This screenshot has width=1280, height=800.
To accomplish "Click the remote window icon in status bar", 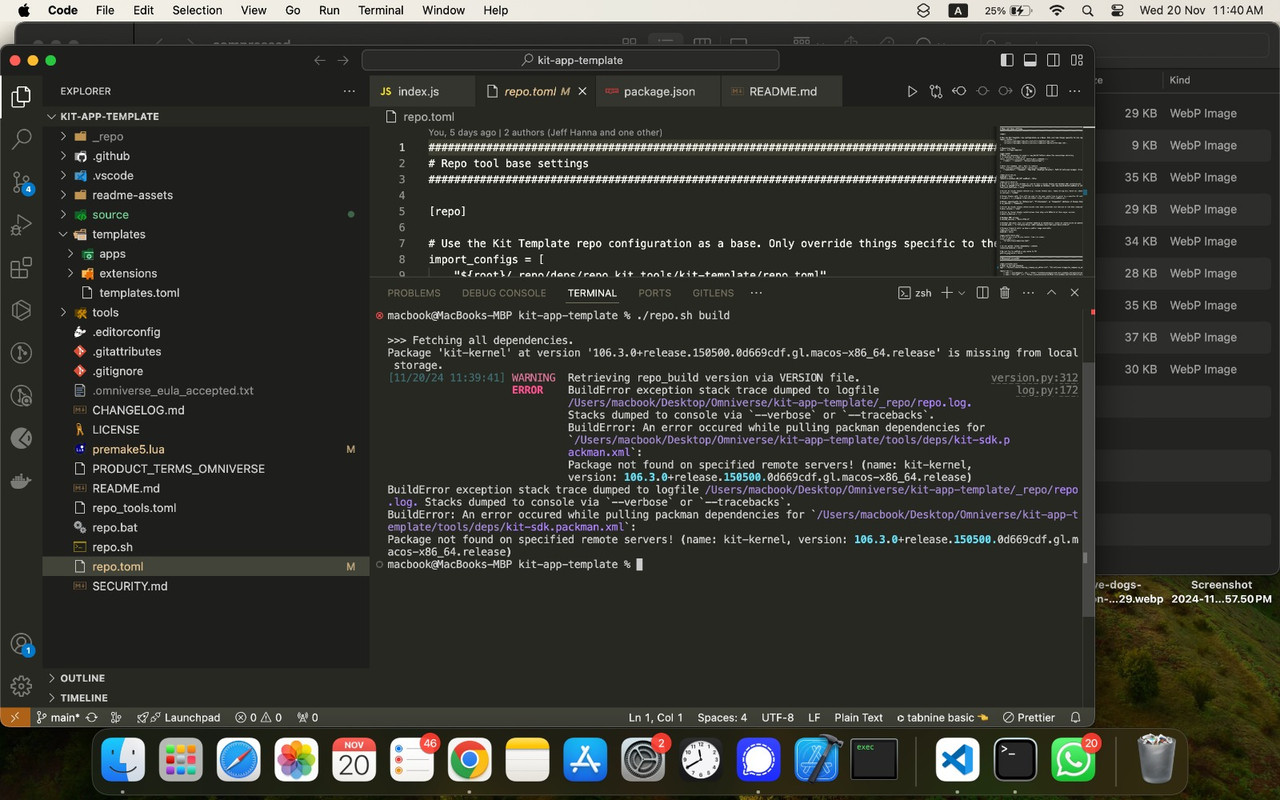I will 15,717.
